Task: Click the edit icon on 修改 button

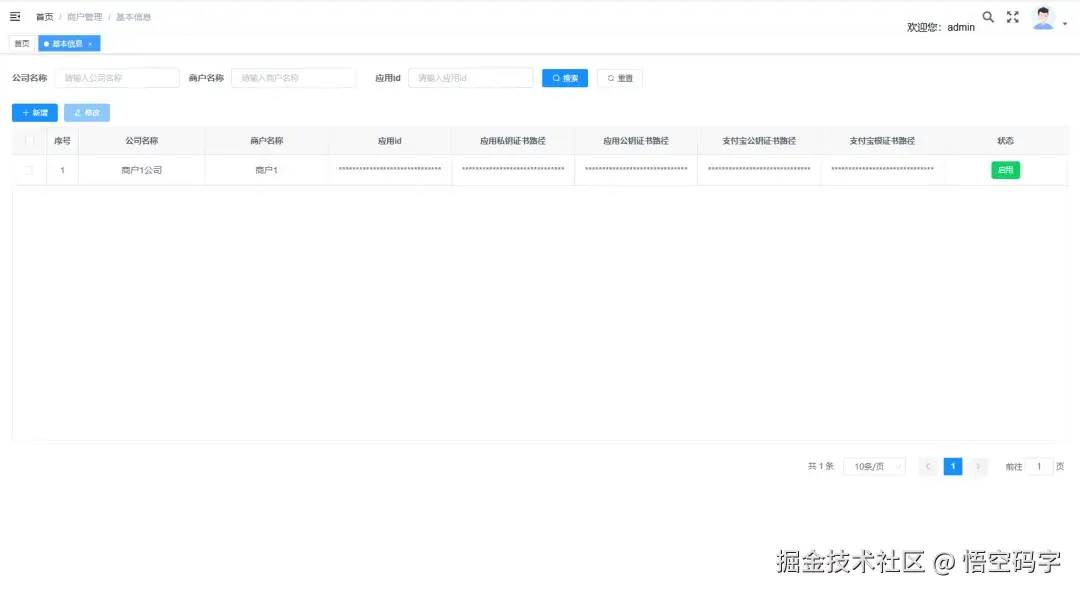Action: (x=77, y=112)
